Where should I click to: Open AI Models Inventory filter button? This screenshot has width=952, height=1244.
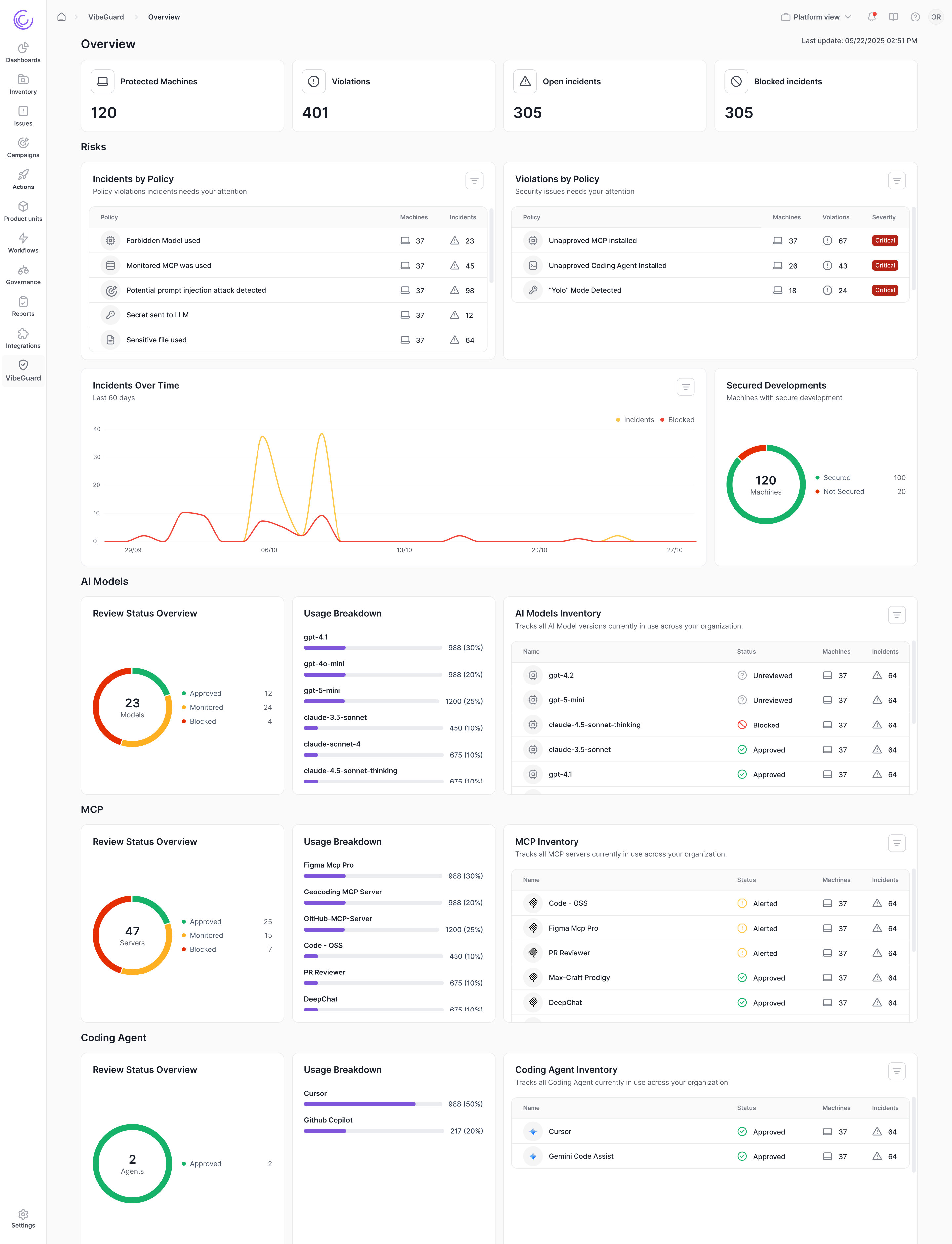point(896,615)
